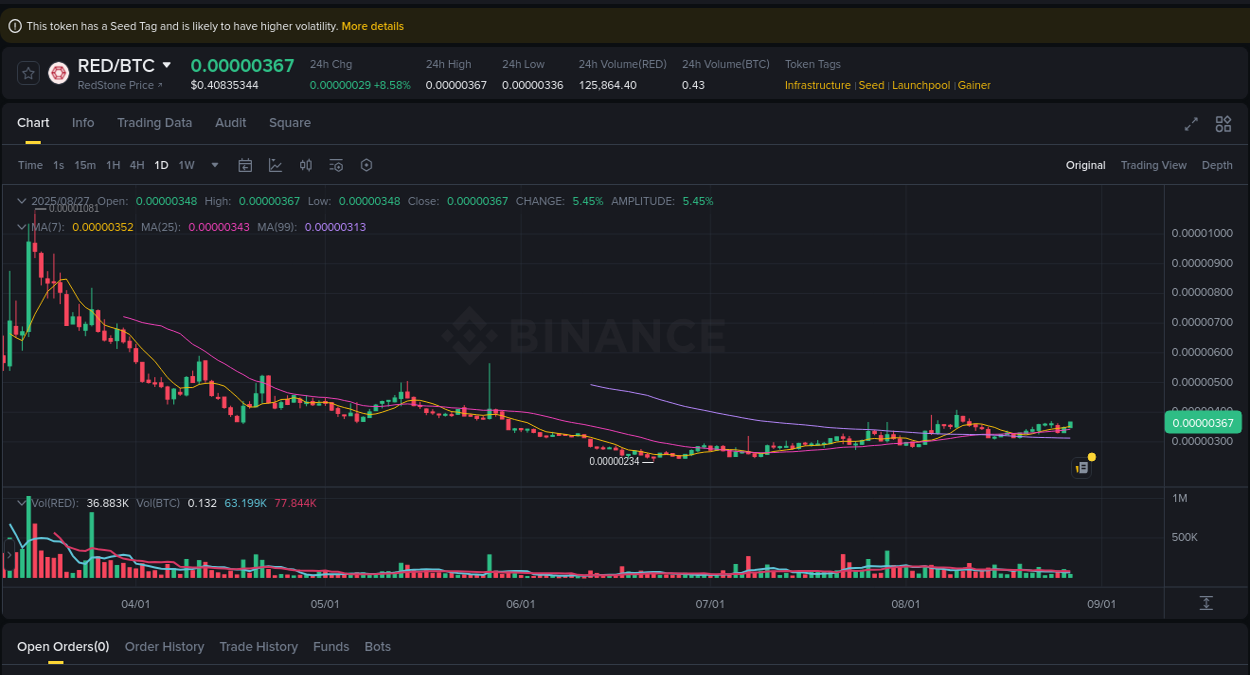Image resolution: width=1250 pixels, height=675 pixels.
Task: Click the green current price label on the axis
Action: (1203, 423)
